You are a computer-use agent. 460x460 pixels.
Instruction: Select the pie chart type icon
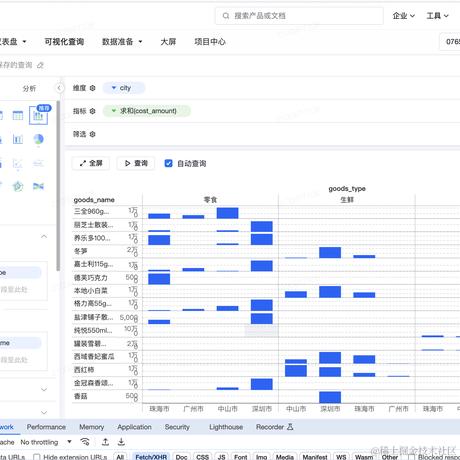[38, 139]
